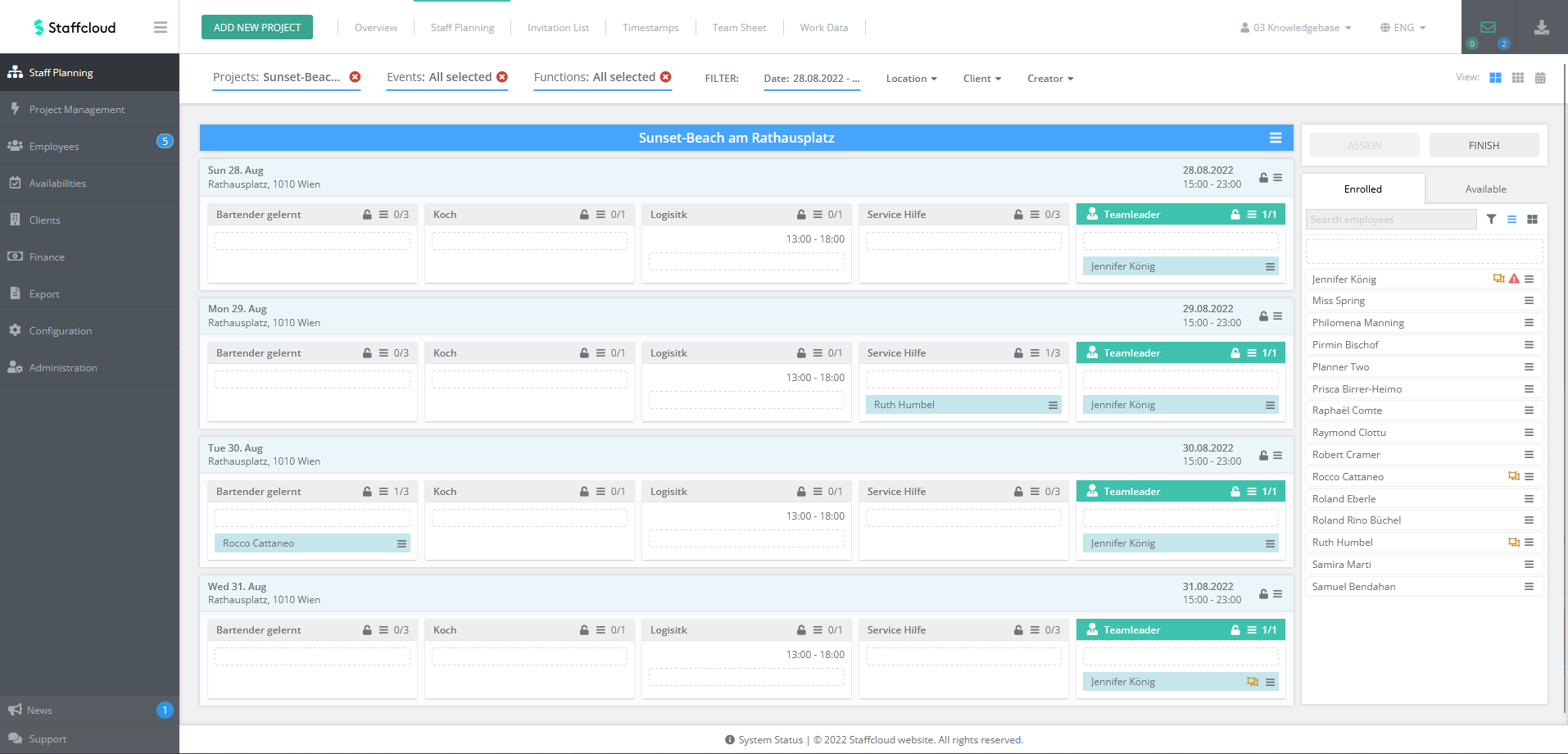Open the Team Sheet tab

(x=739, y=27)
